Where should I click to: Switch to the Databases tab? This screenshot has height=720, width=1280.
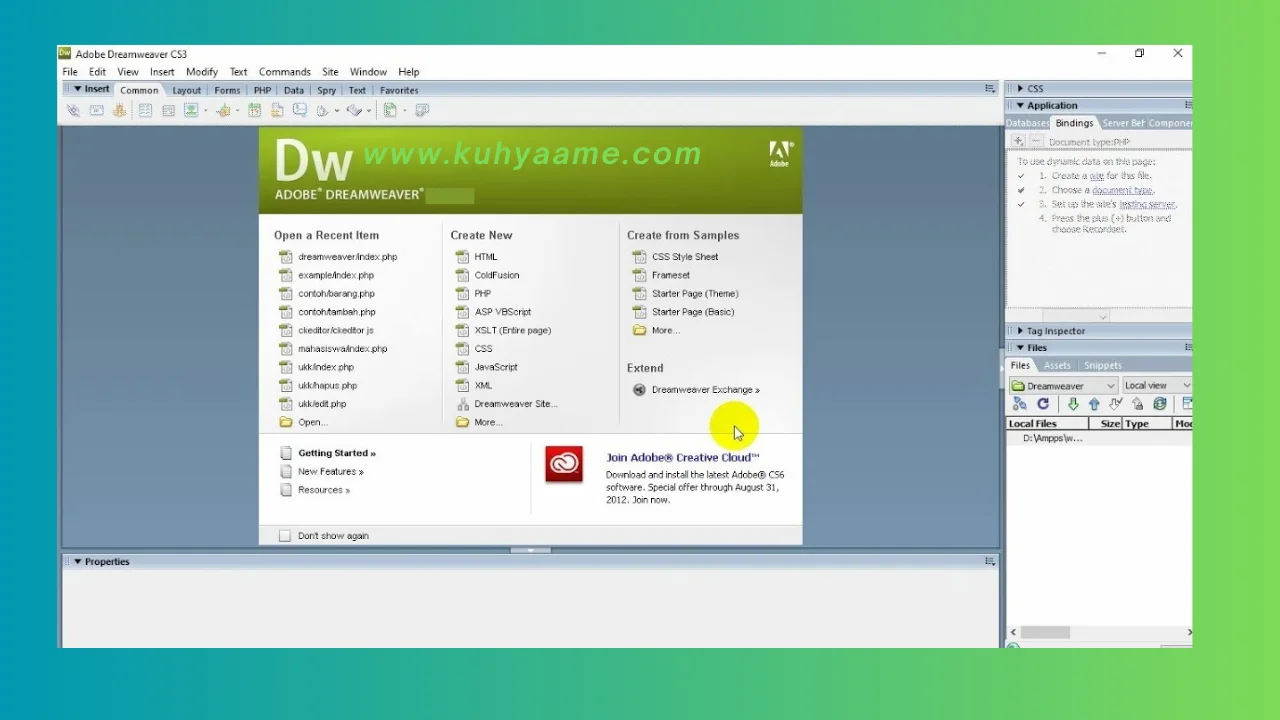point(1027,123)
